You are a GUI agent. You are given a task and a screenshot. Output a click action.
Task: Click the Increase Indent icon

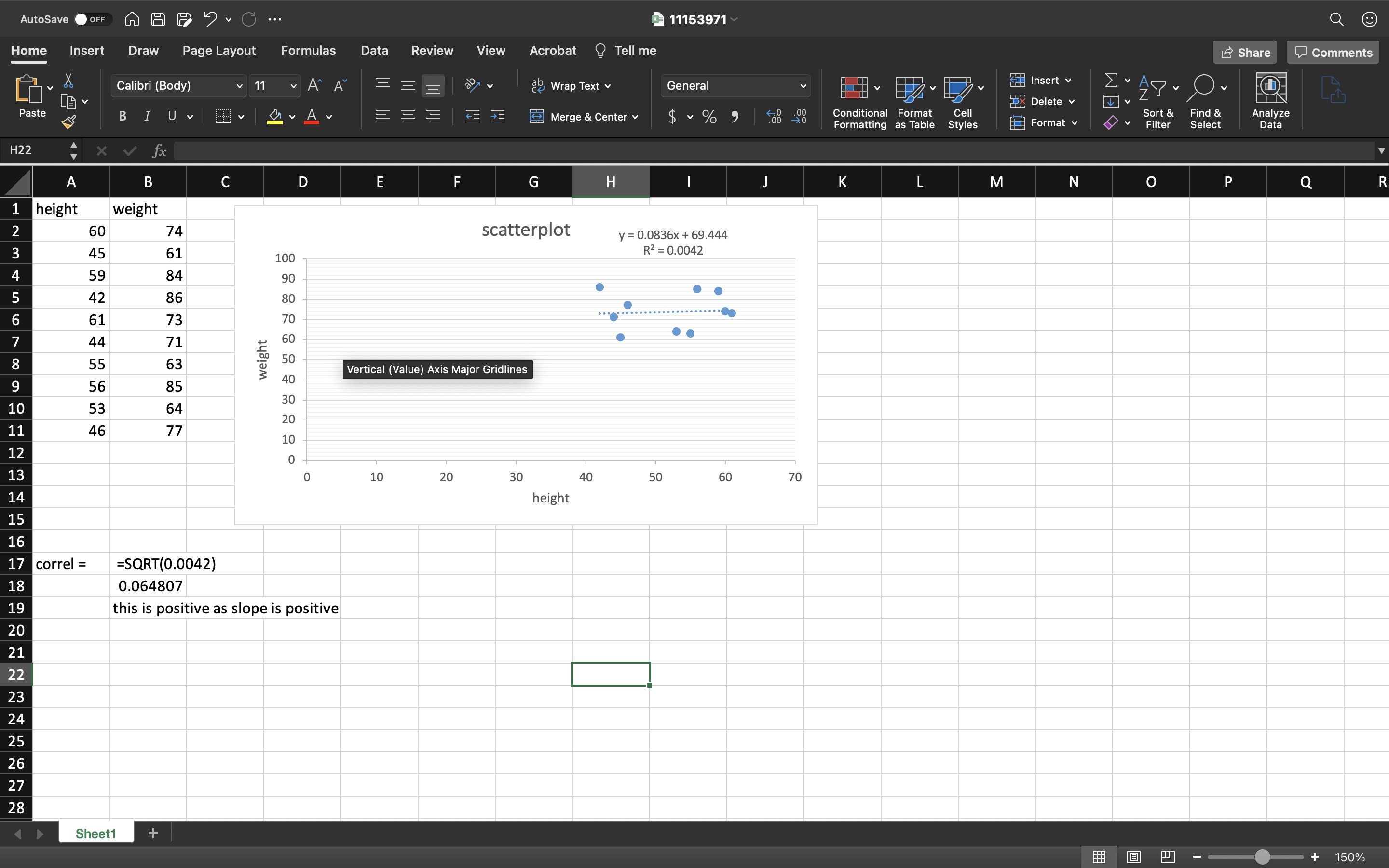(x=498, y=117)
